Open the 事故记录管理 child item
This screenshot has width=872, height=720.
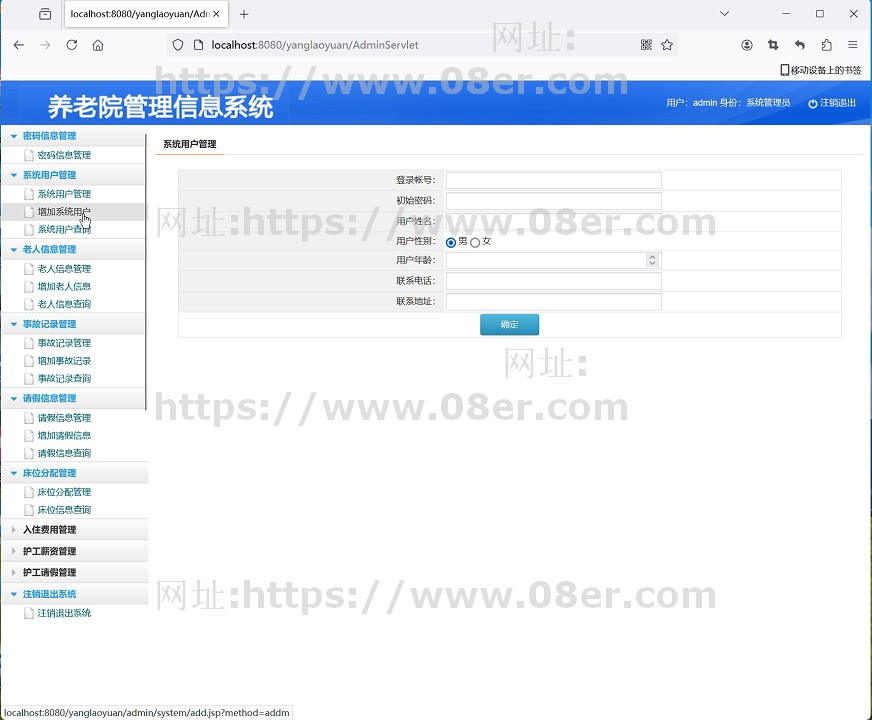(64, 344)
